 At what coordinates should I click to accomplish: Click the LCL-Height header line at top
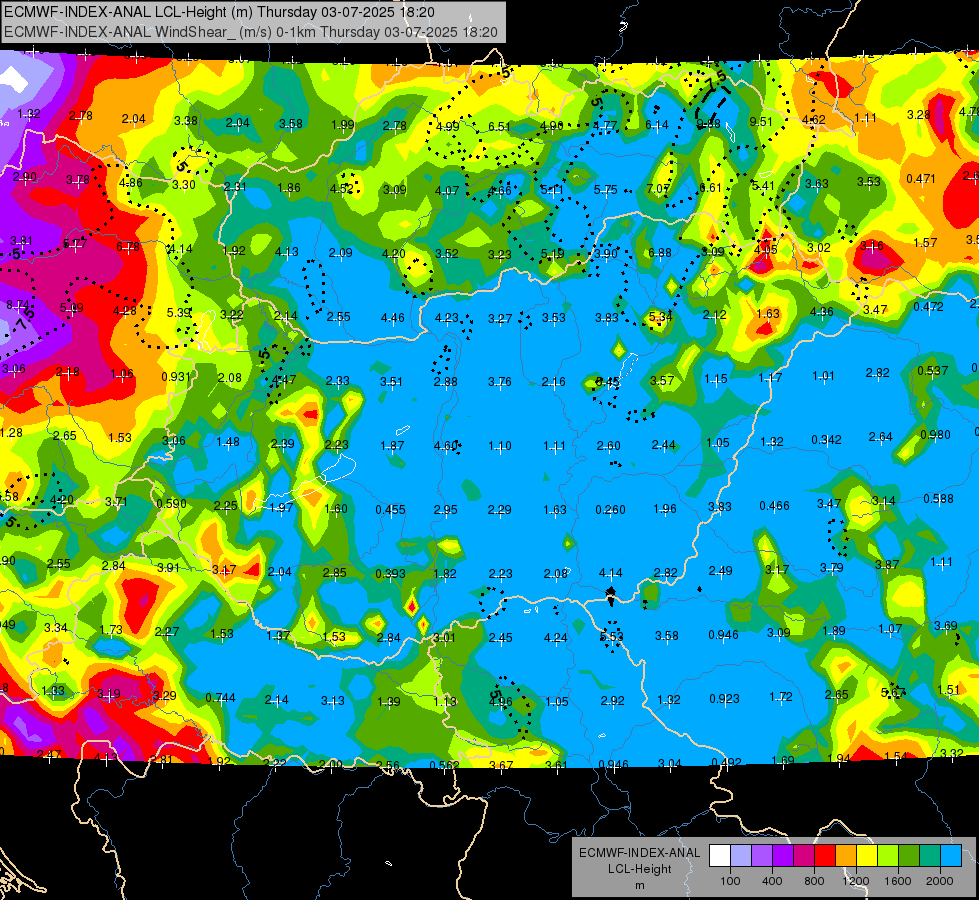220,12
